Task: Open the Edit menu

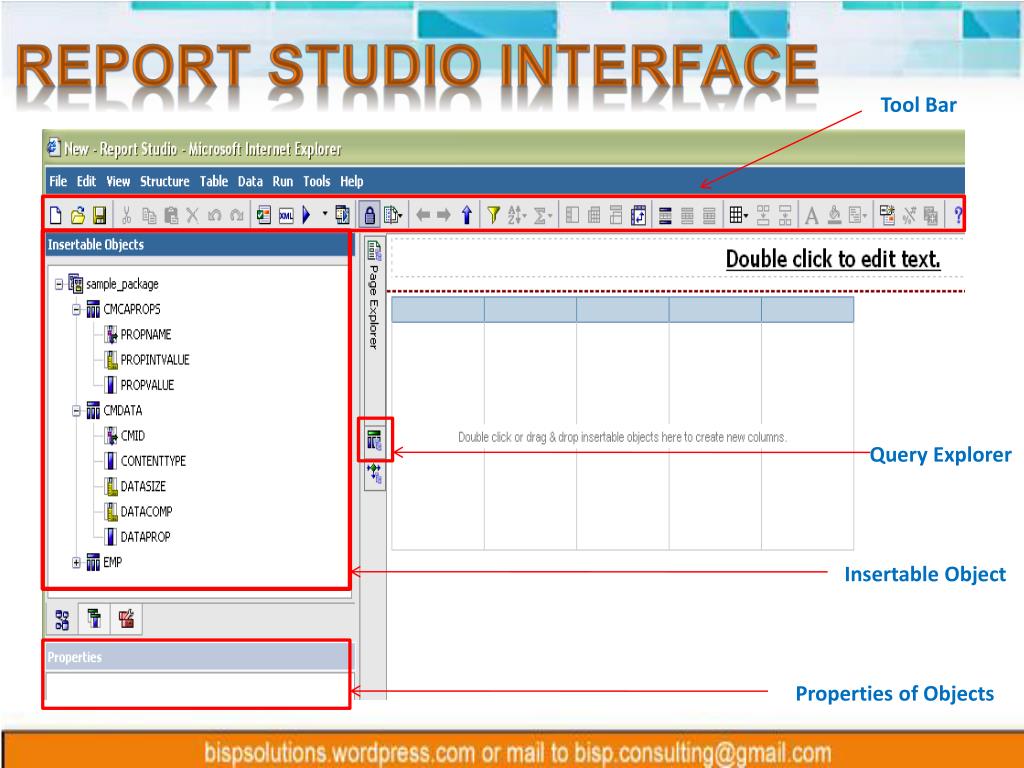Action: 86,181
